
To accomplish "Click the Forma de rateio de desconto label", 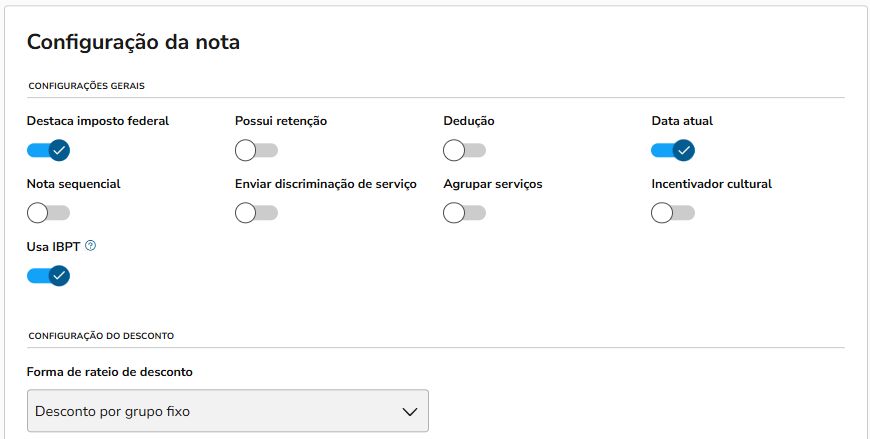I will click(110, 372).
